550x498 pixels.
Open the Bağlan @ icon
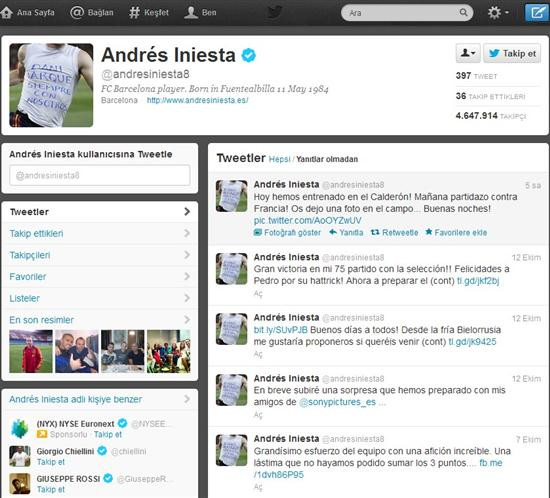tap(77, 12)
